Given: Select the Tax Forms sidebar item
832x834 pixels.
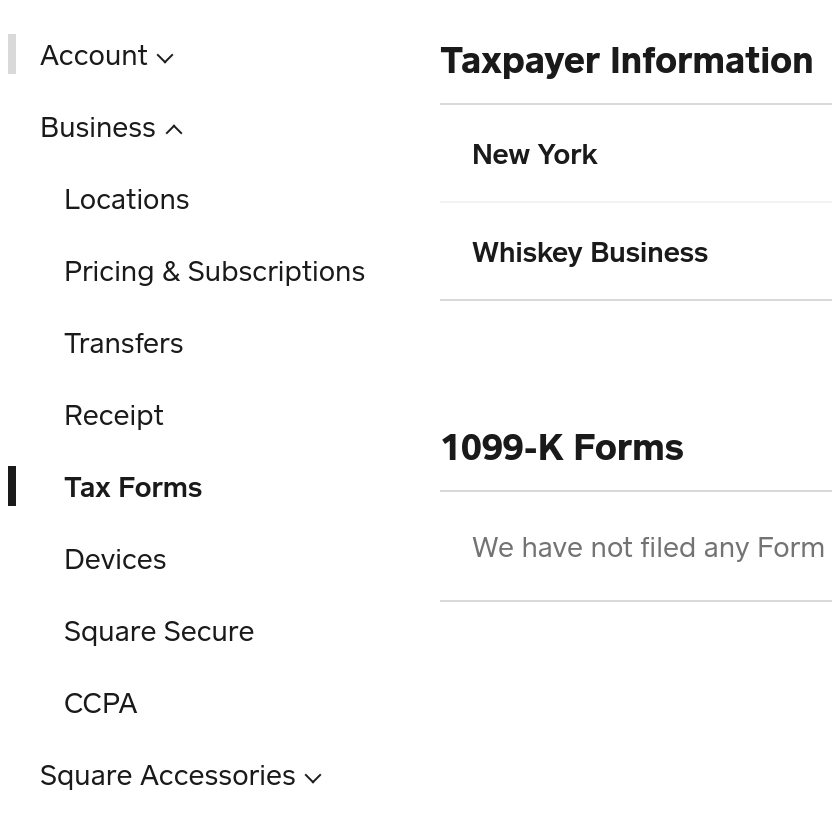Looking at the screenshot, I should [x=133, y=488].
